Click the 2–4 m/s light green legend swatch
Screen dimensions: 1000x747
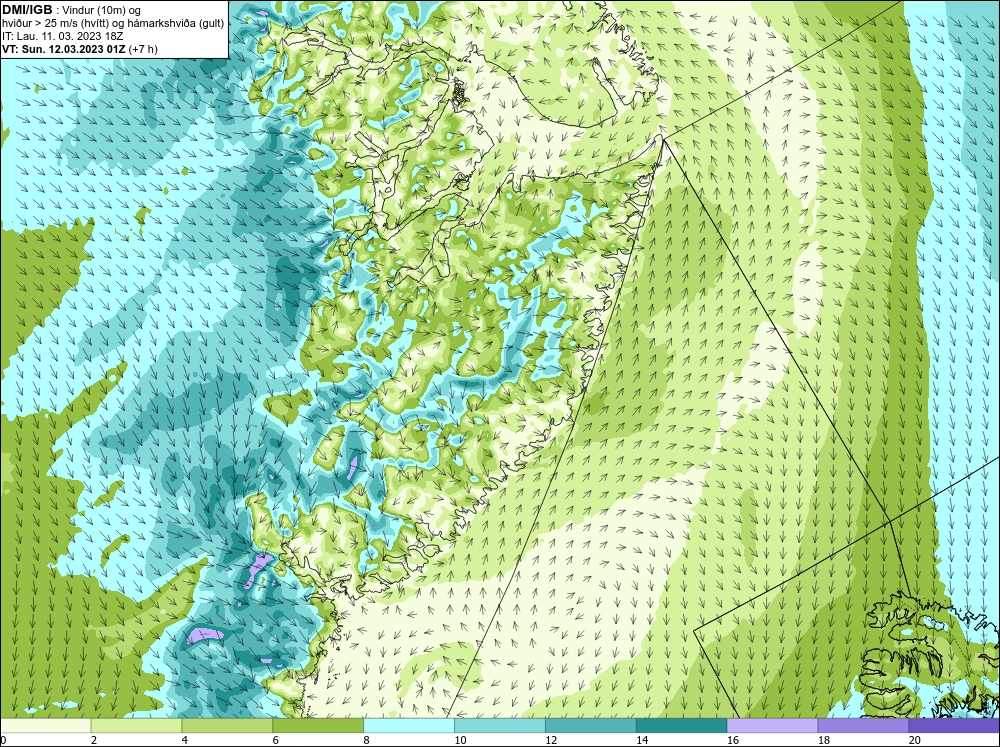tap(136, 726)
